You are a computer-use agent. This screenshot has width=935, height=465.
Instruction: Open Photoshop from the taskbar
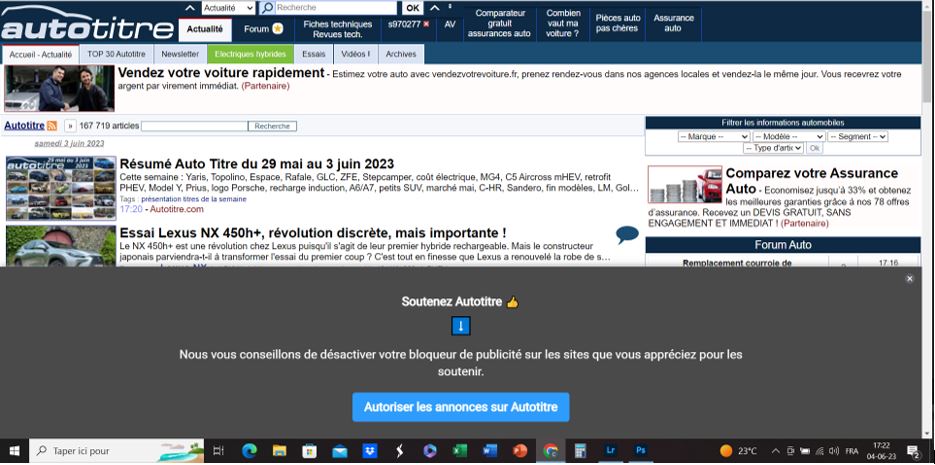[x=640, y=451]
